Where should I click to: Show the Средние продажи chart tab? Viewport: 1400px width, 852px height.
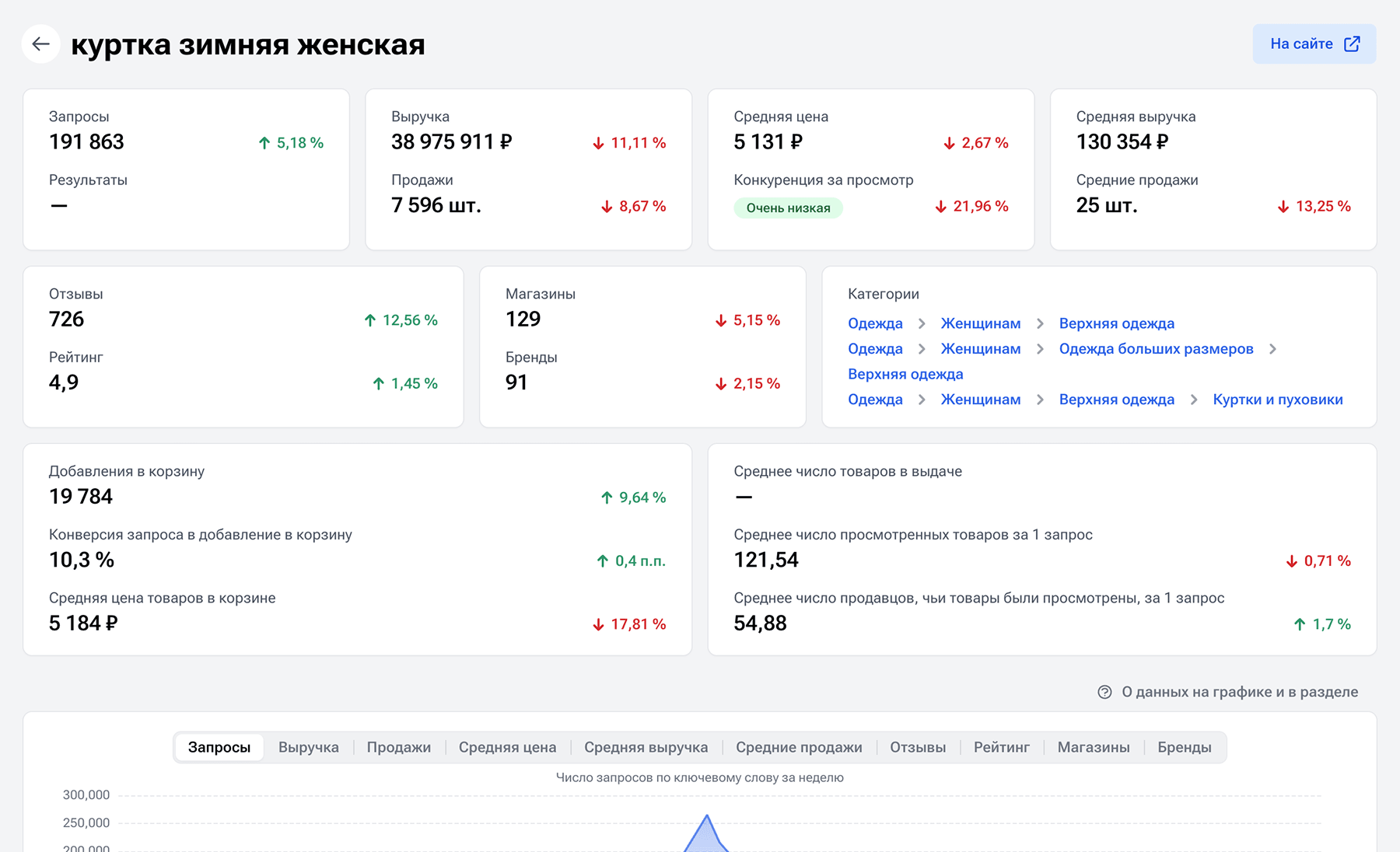coord(799,747)
